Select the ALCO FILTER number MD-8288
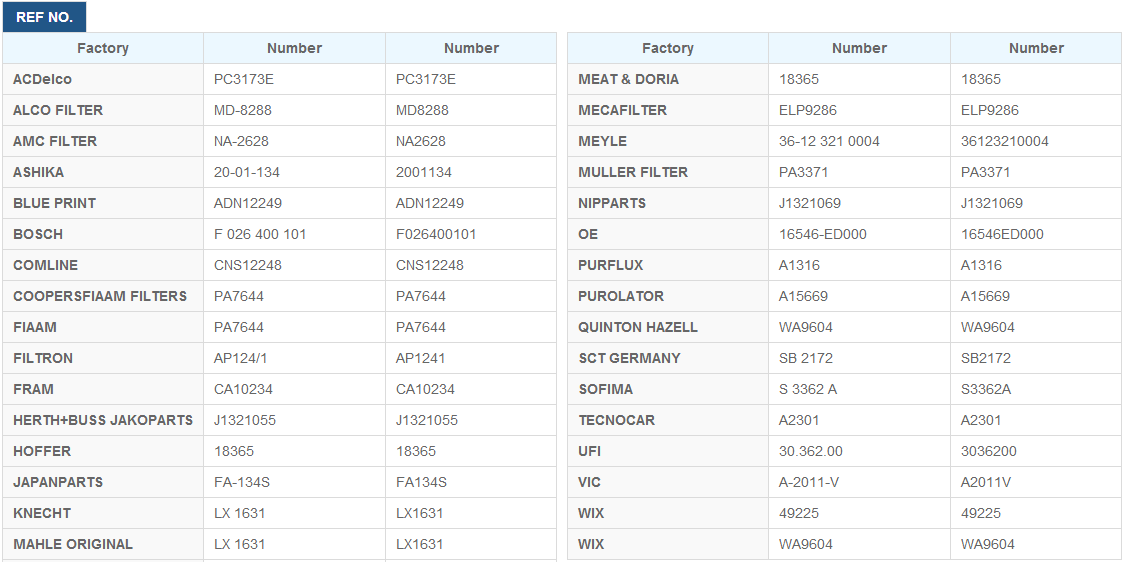Image resolution: width=1124 pixels, height=562 pixels. (x=243, y=110)
